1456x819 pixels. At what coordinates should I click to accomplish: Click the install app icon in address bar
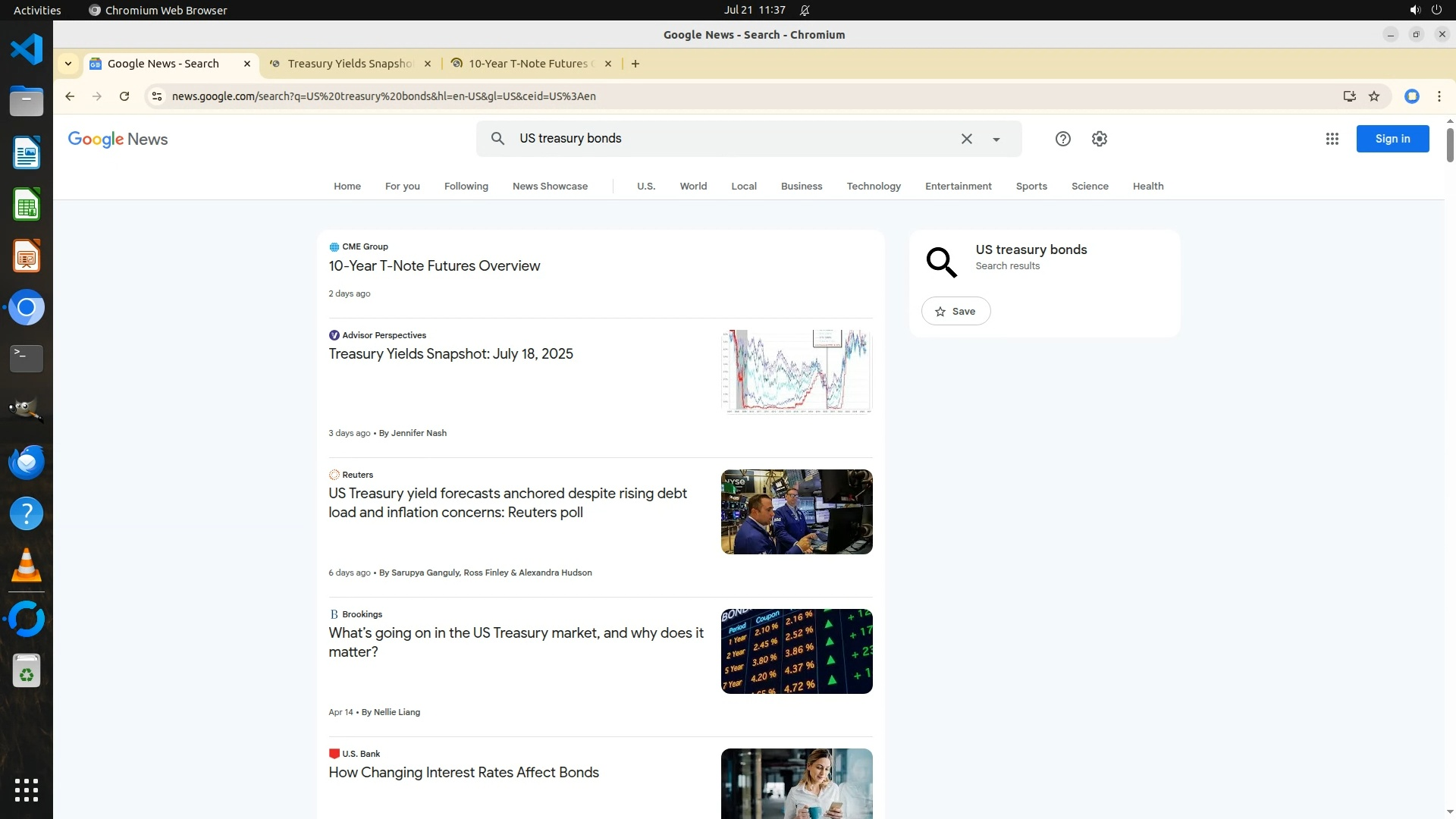pos(1349,96)
